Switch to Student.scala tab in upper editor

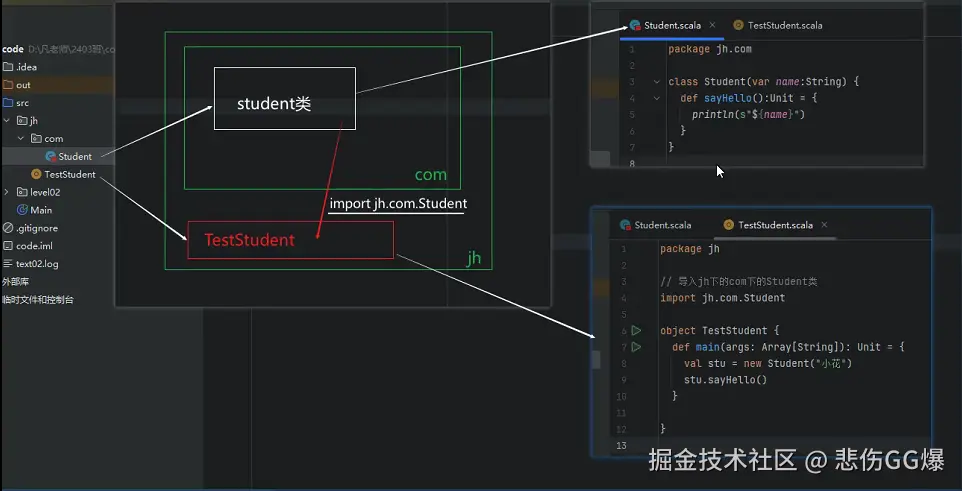coord(672,25)
